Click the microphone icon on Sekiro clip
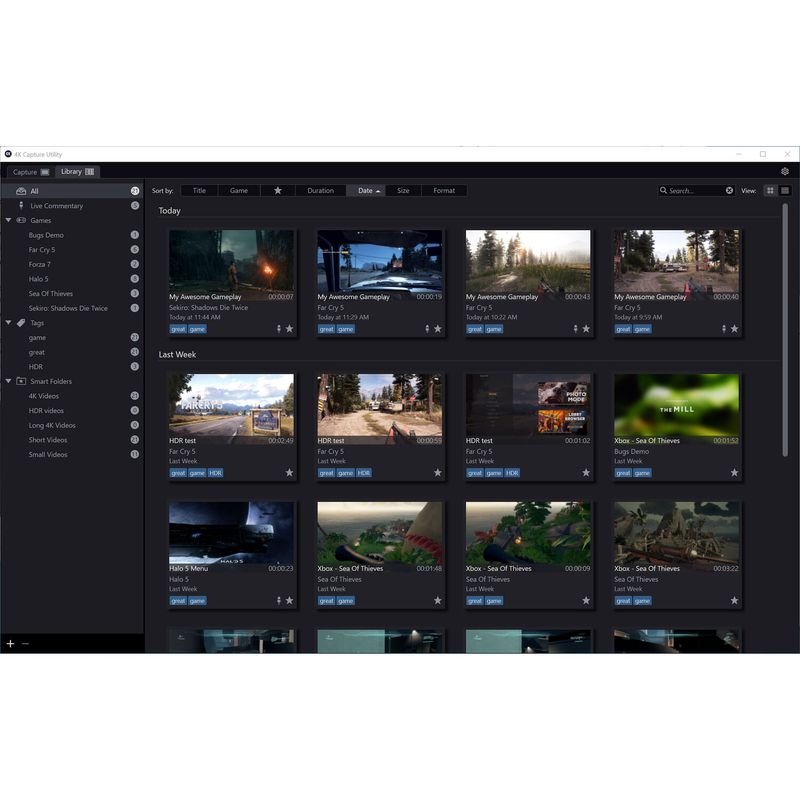Screen dimensions: 800x800 point(279,329)
